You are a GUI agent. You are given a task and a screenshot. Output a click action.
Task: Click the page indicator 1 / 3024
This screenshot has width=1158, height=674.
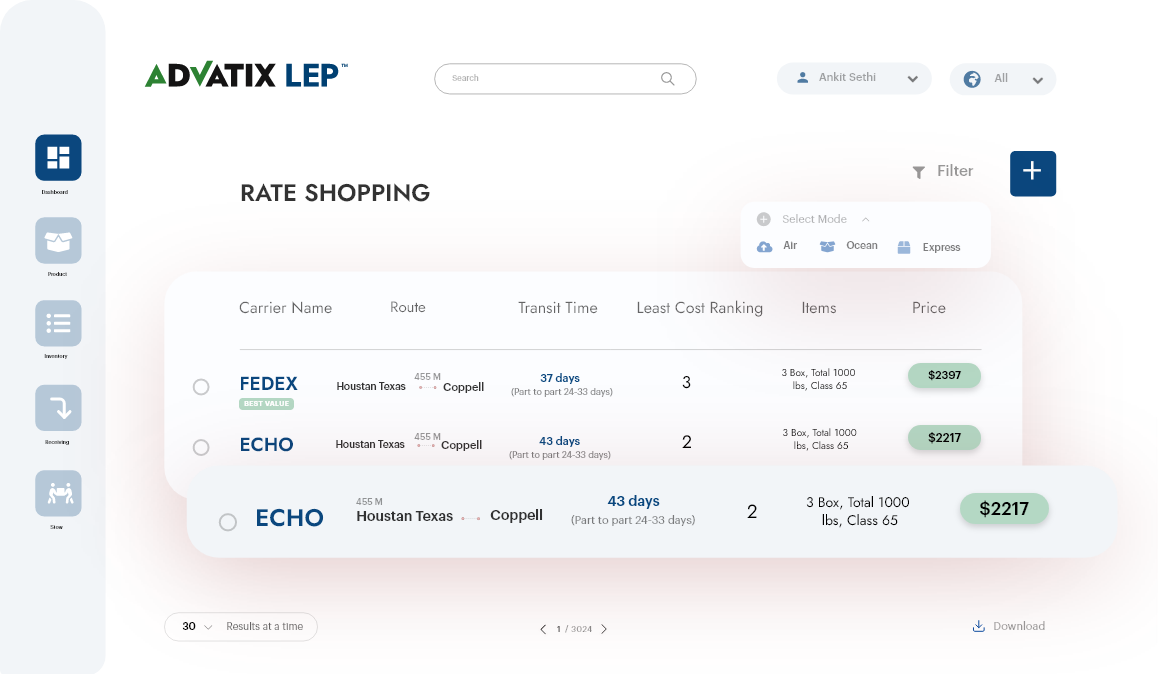(x=574, y=629)
